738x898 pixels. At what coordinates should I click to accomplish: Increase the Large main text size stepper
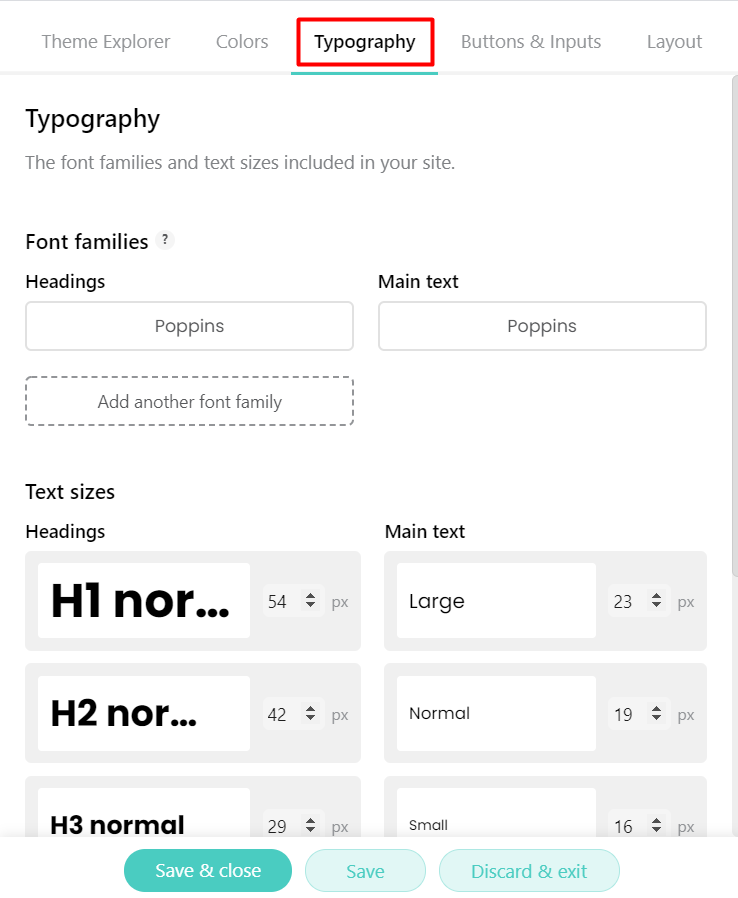(656, 596)
